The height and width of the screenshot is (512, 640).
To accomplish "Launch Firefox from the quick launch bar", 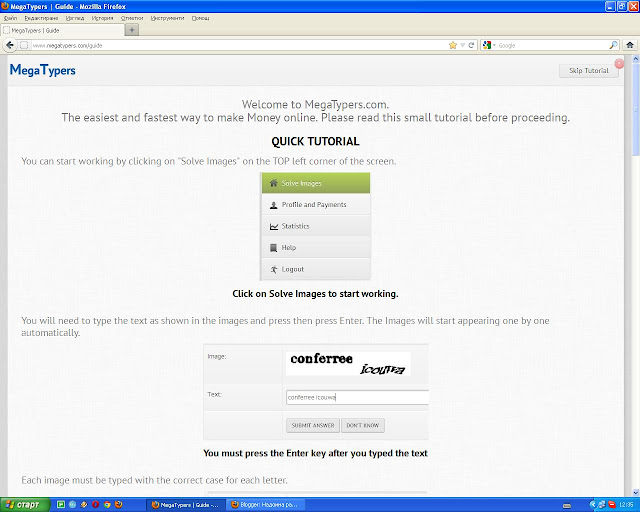I will pyautogui.click(x=118, y=504).
